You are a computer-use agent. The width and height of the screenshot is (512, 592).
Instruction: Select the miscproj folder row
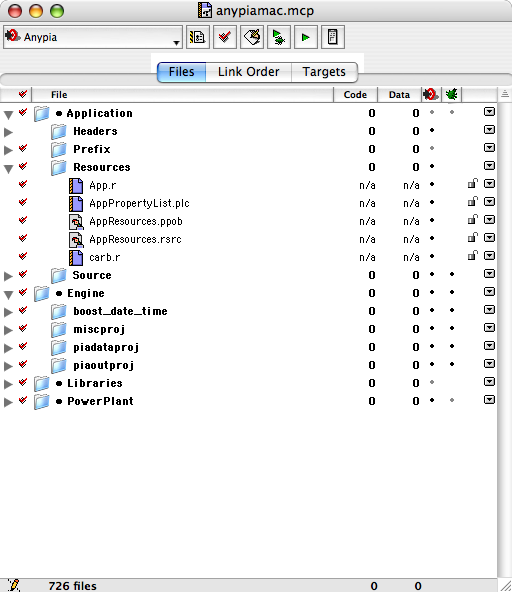point(248,329)
